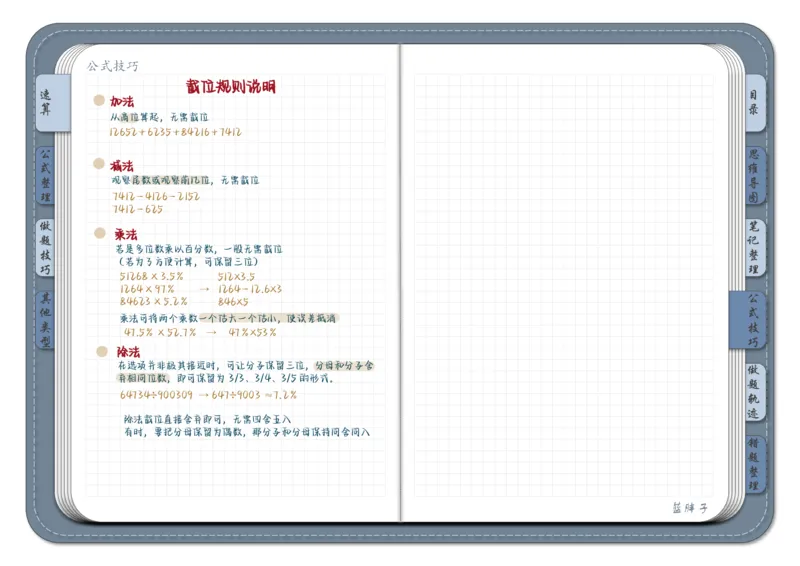Select the line 即可保留为3/3、3/4、3/5的形式
The width and height of the screenshot is (800, 566).
tap(255, 378)
